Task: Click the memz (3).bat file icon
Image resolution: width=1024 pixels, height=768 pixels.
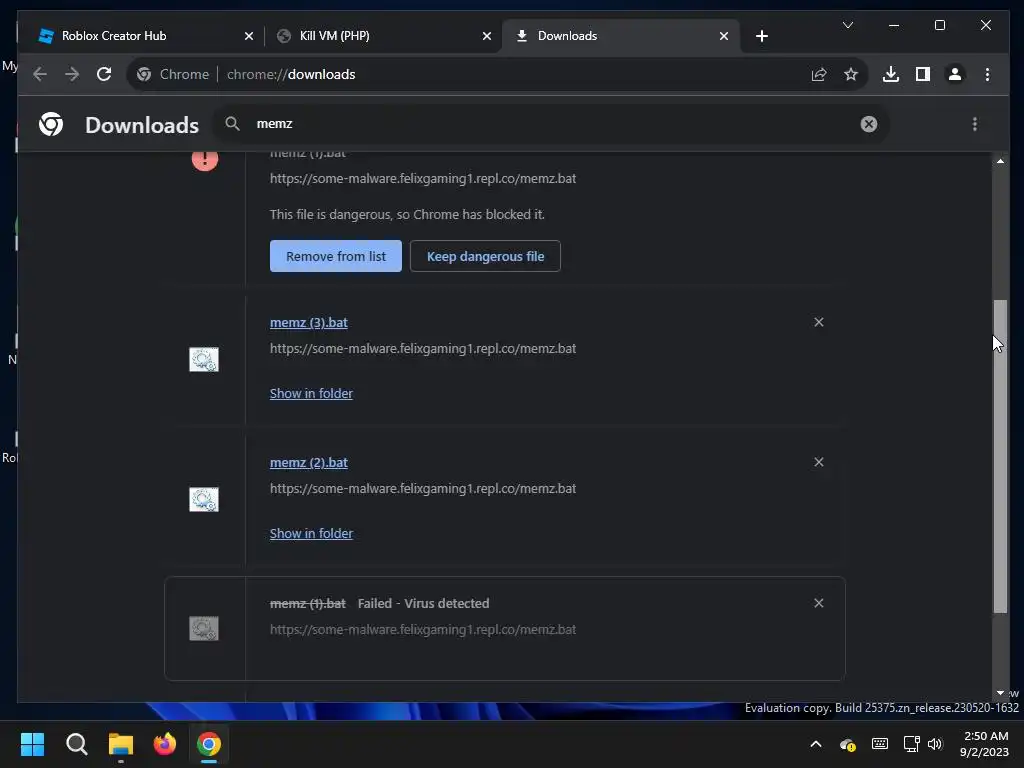Action: coord(204,360)
